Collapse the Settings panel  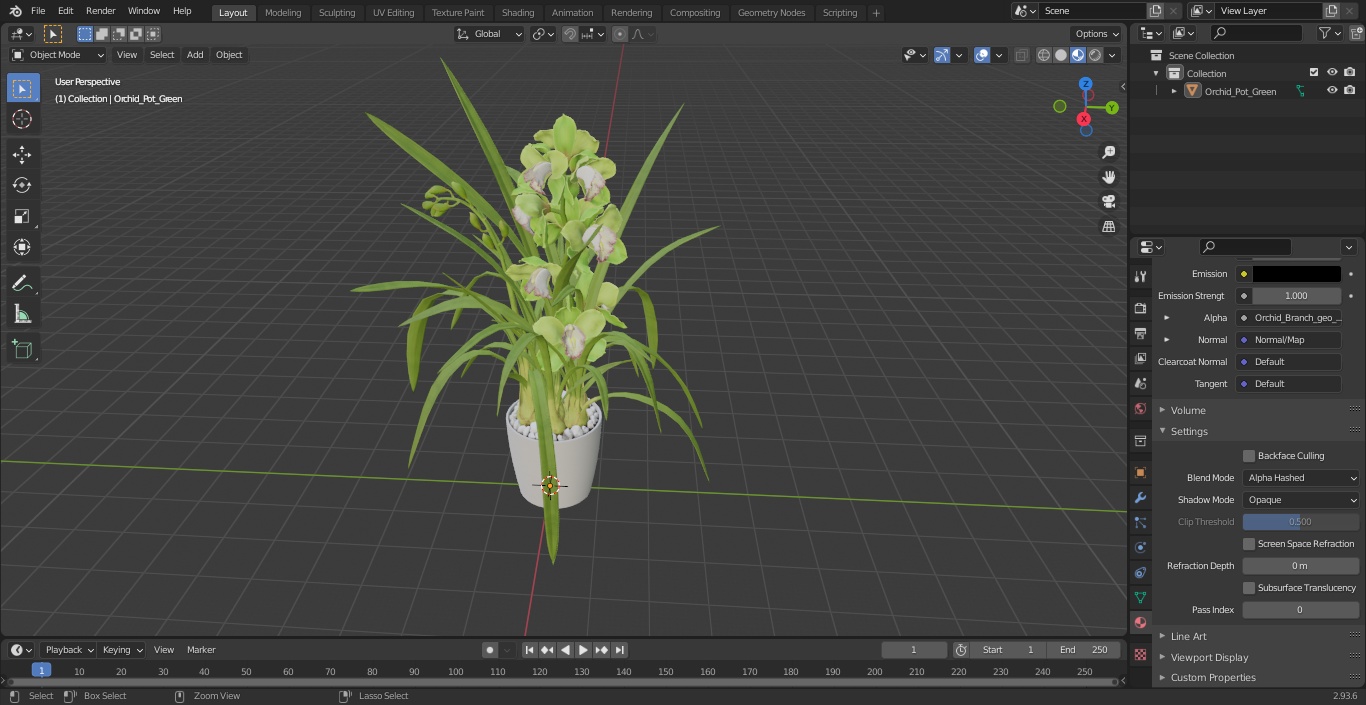1189,431
